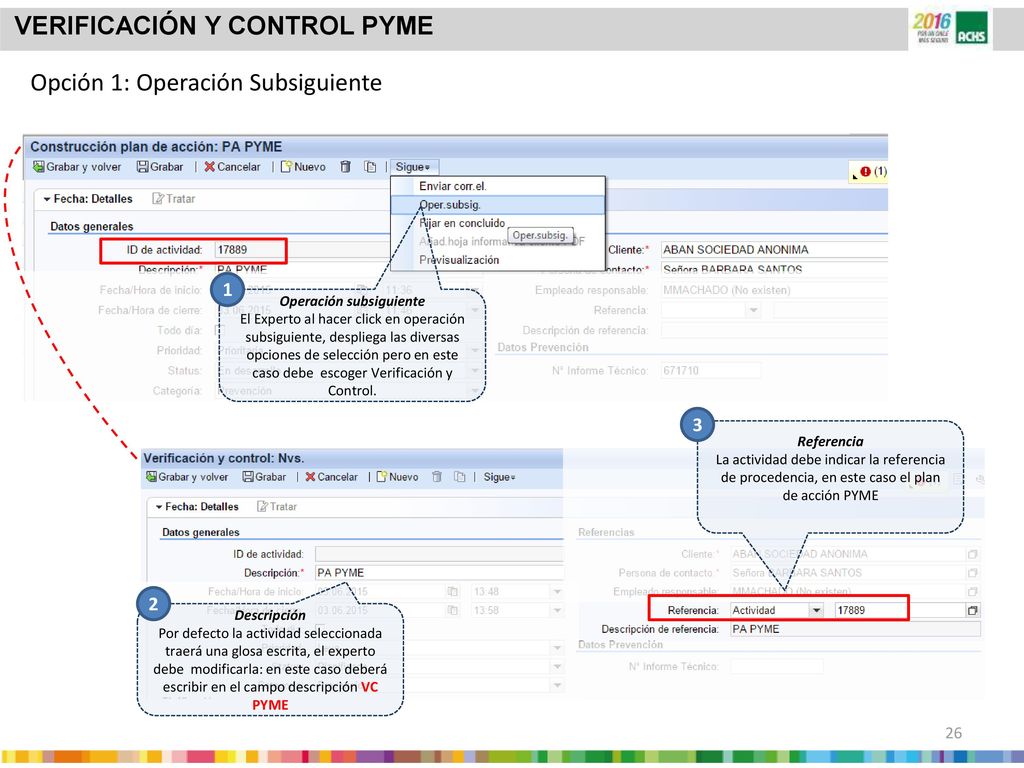Click Descripción field PA PYME in Verificación window
This screenshot has height=768, width=1024.
click(439, 573)
